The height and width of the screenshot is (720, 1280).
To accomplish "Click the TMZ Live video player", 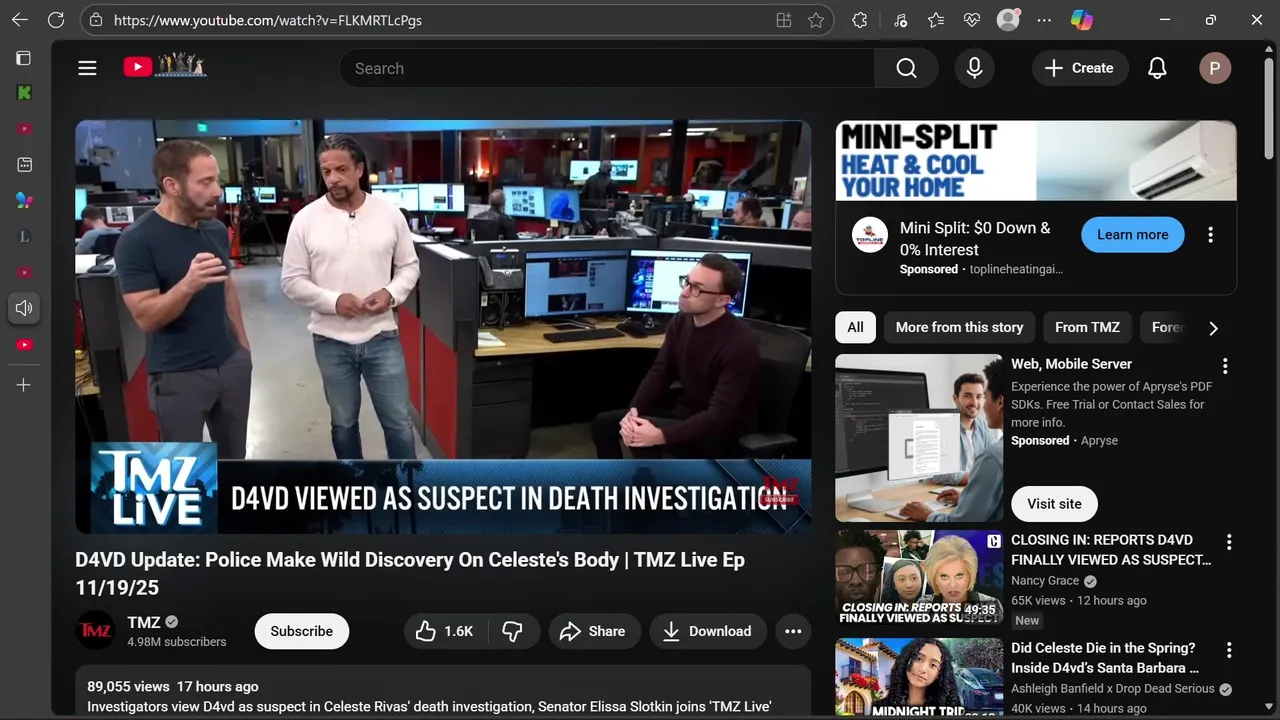I will (443, 327).
